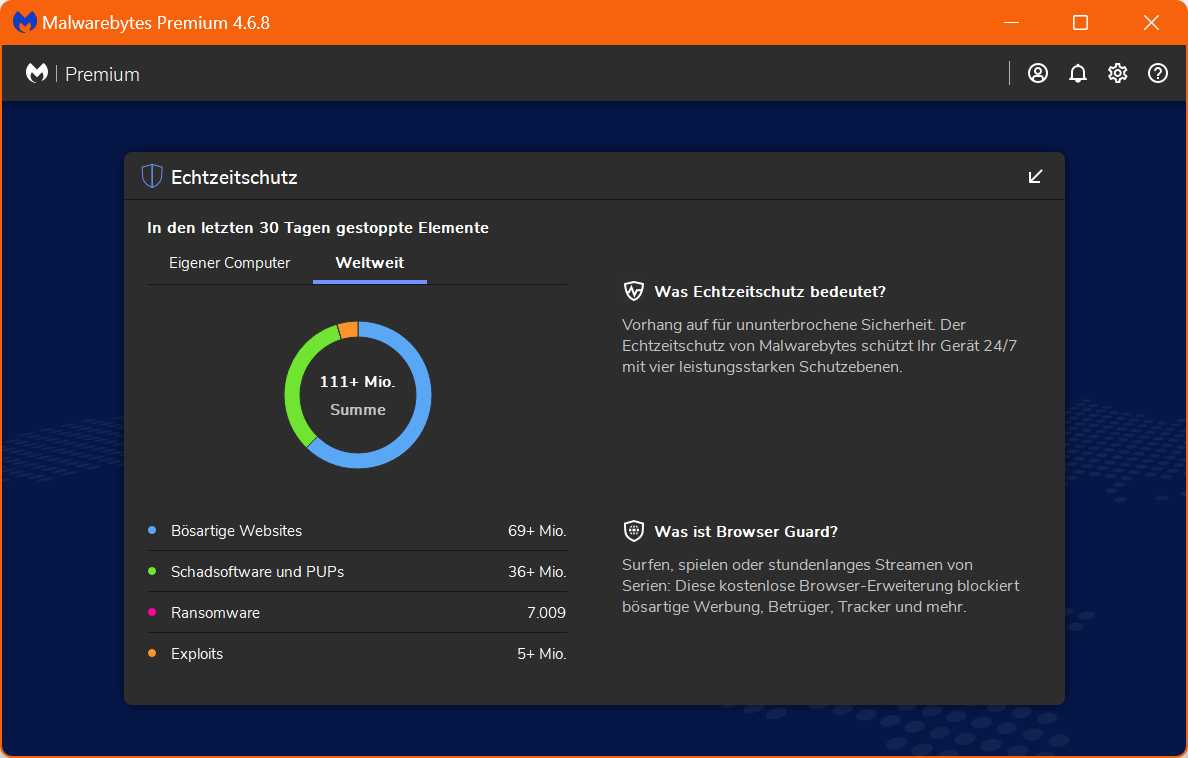Screen dimensions: 1188x758
Task: Open notifications via the bell icon
Action: pos(1077,72)
